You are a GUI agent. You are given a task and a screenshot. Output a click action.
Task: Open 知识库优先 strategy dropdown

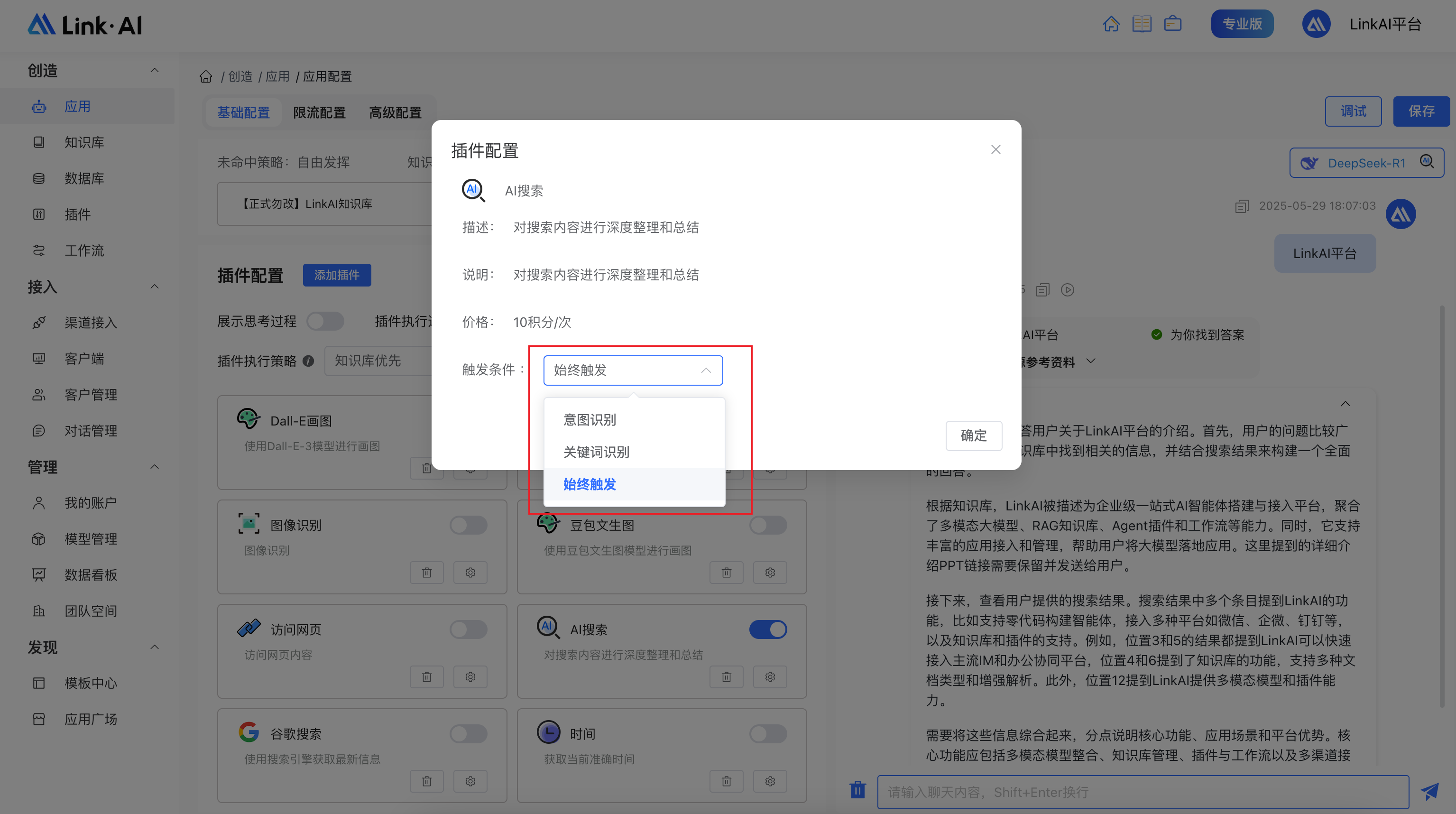tap(378, 361)
